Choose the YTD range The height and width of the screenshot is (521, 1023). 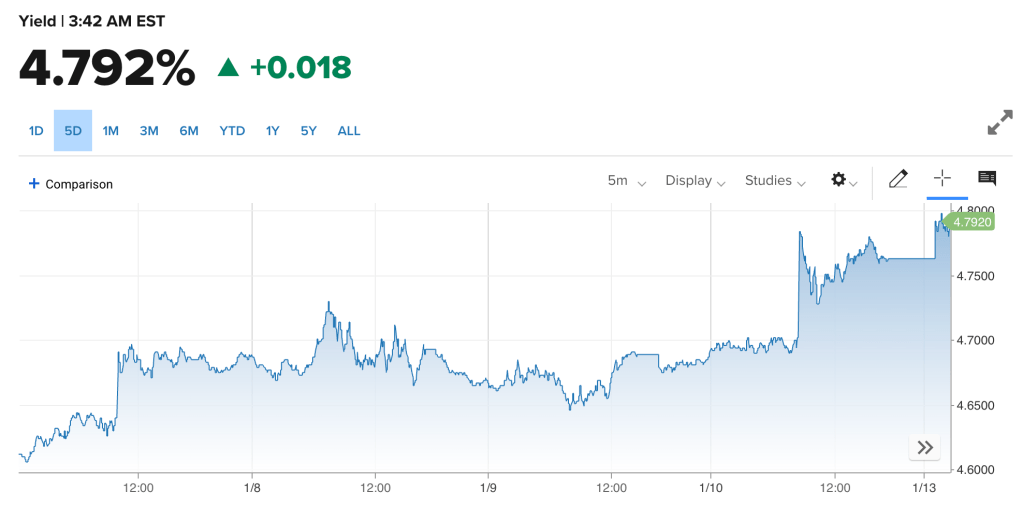pyautogui.click(x=232, y=131)
